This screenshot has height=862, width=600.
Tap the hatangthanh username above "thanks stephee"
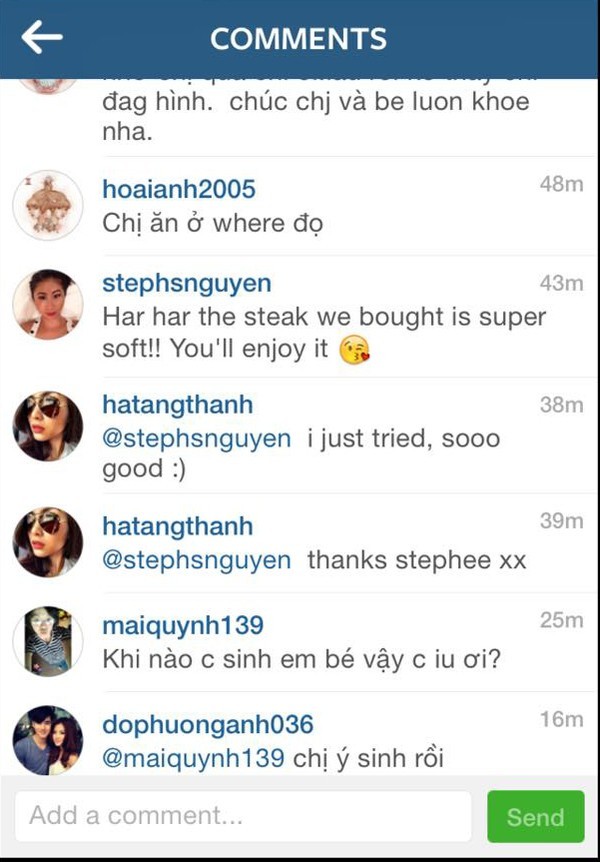[178, 527]
